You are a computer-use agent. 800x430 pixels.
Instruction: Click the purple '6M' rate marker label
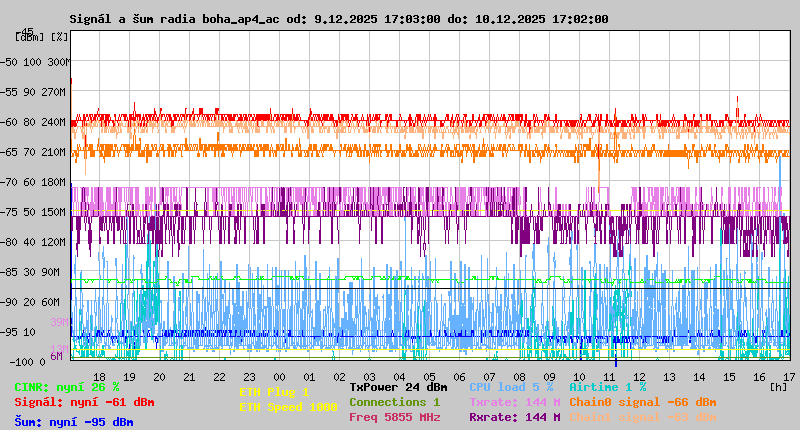56,356
